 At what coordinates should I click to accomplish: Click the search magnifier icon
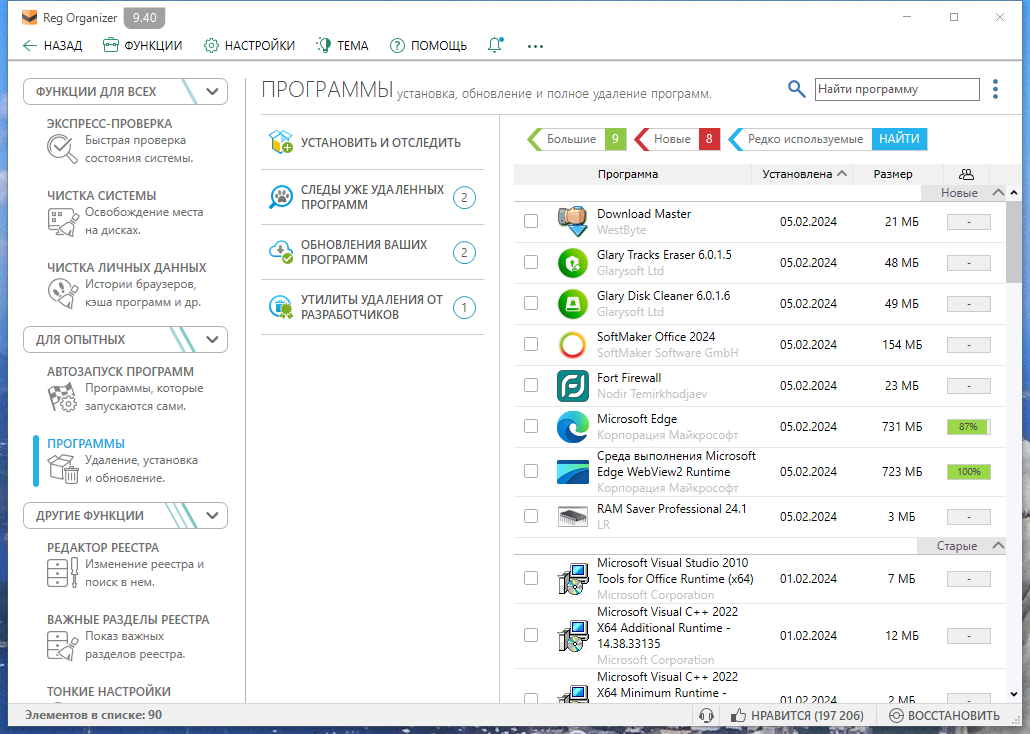pos(796,89)
